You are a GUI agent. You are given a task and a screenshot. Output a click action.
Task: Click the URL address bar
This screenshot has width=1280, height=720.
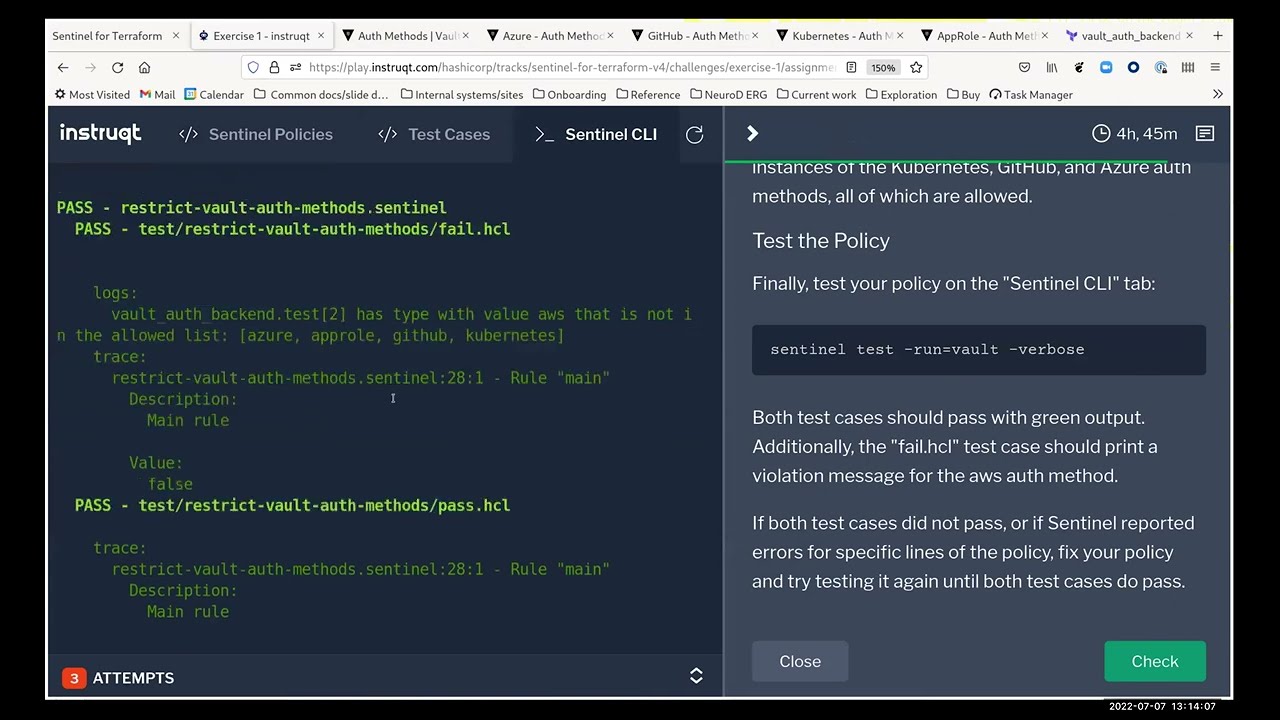[570, 67]
